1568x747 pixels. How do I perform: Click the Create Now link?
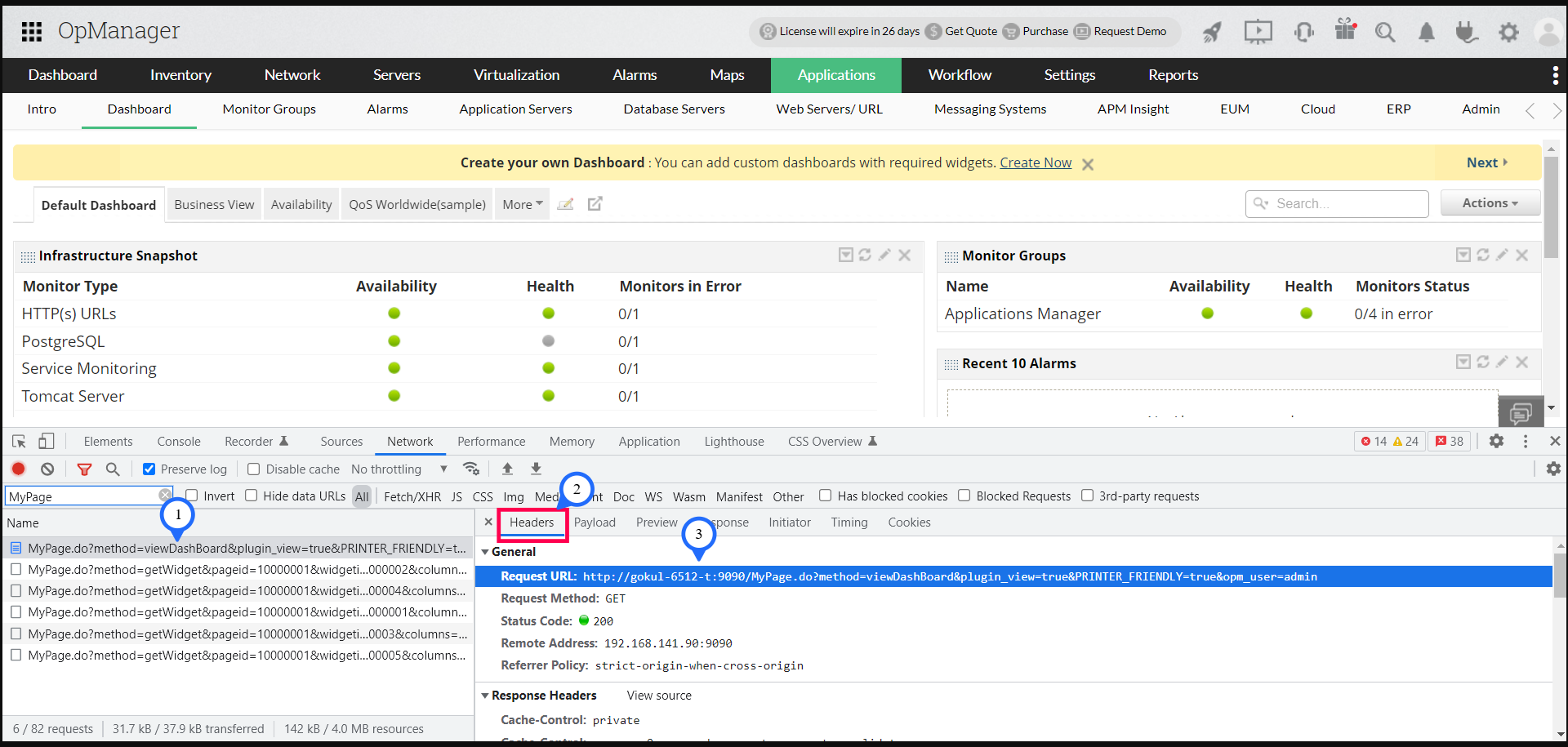click(1035, 162)
